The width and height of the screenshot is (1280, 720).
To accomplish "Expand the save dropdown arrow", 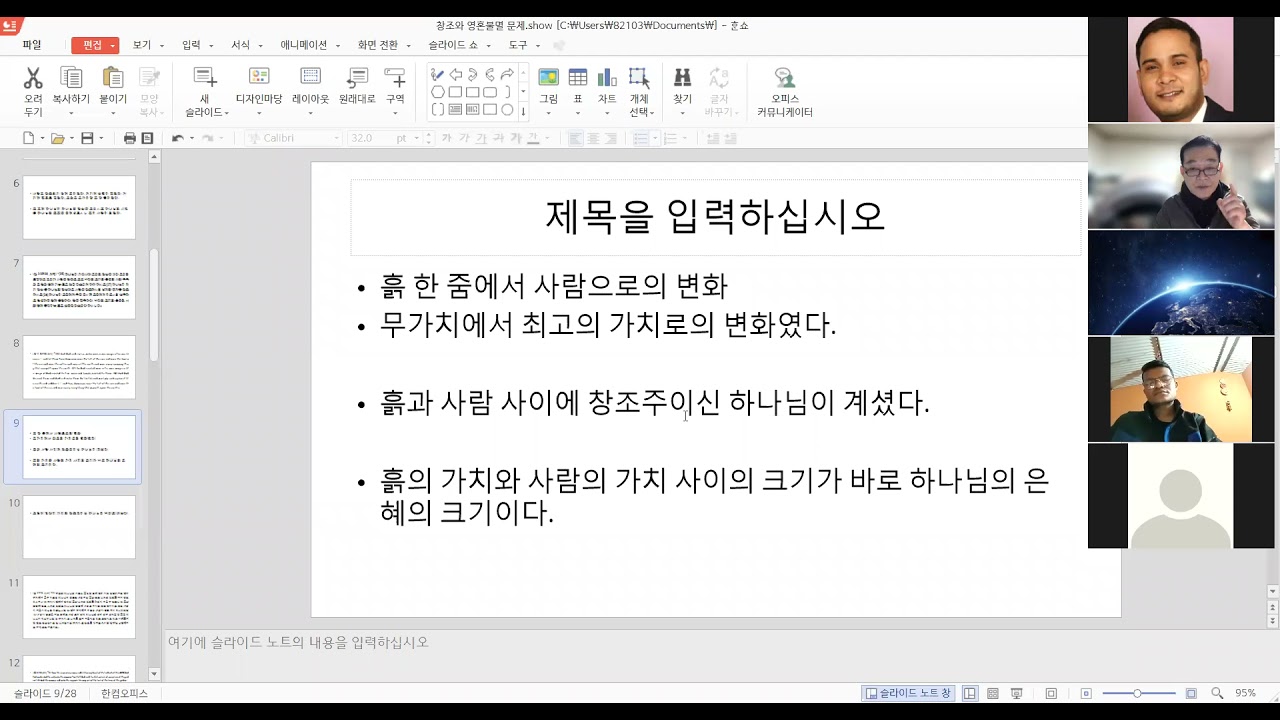I will pos(101,138).
